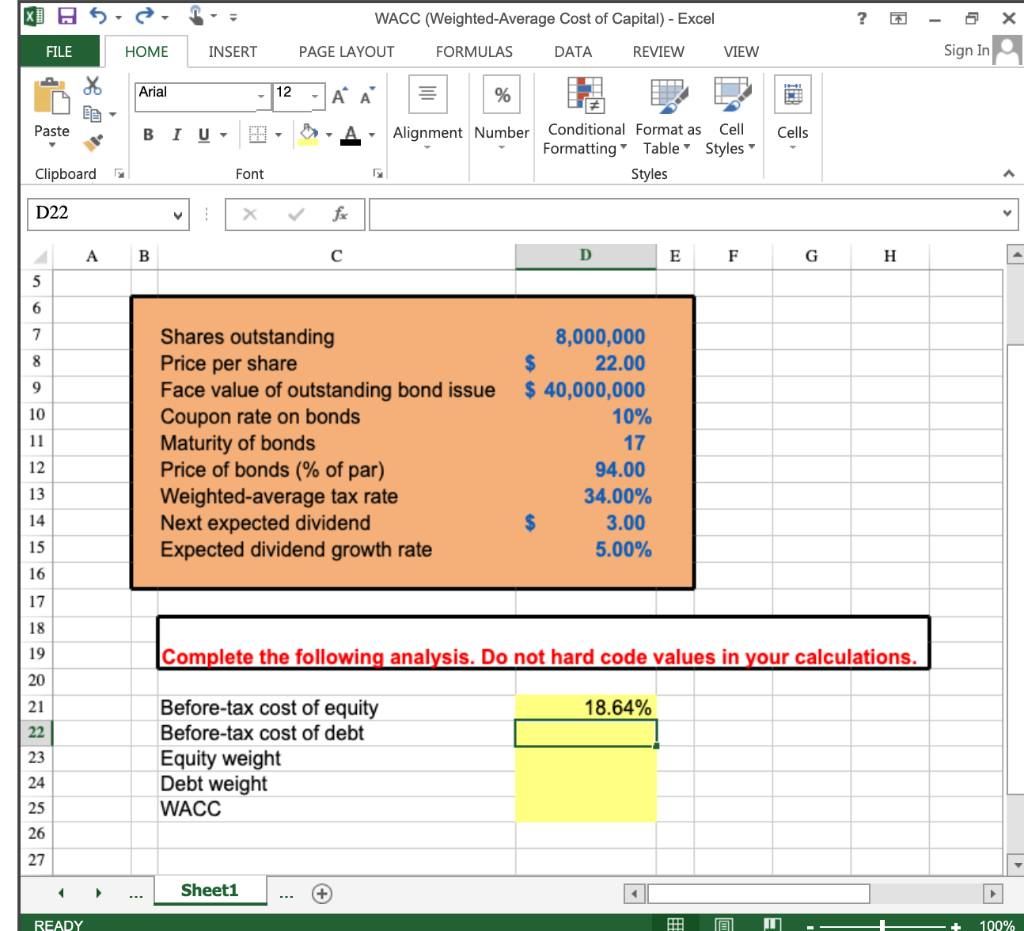Click the 100% zoom level
The height and width of the screenshot is (931, 1024).
click(997, 925)
